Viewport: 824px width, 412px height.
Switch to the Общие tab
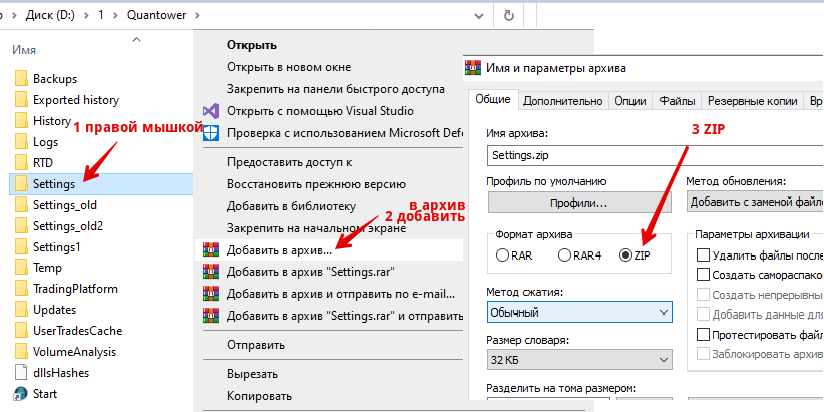(x=492, y=100)
